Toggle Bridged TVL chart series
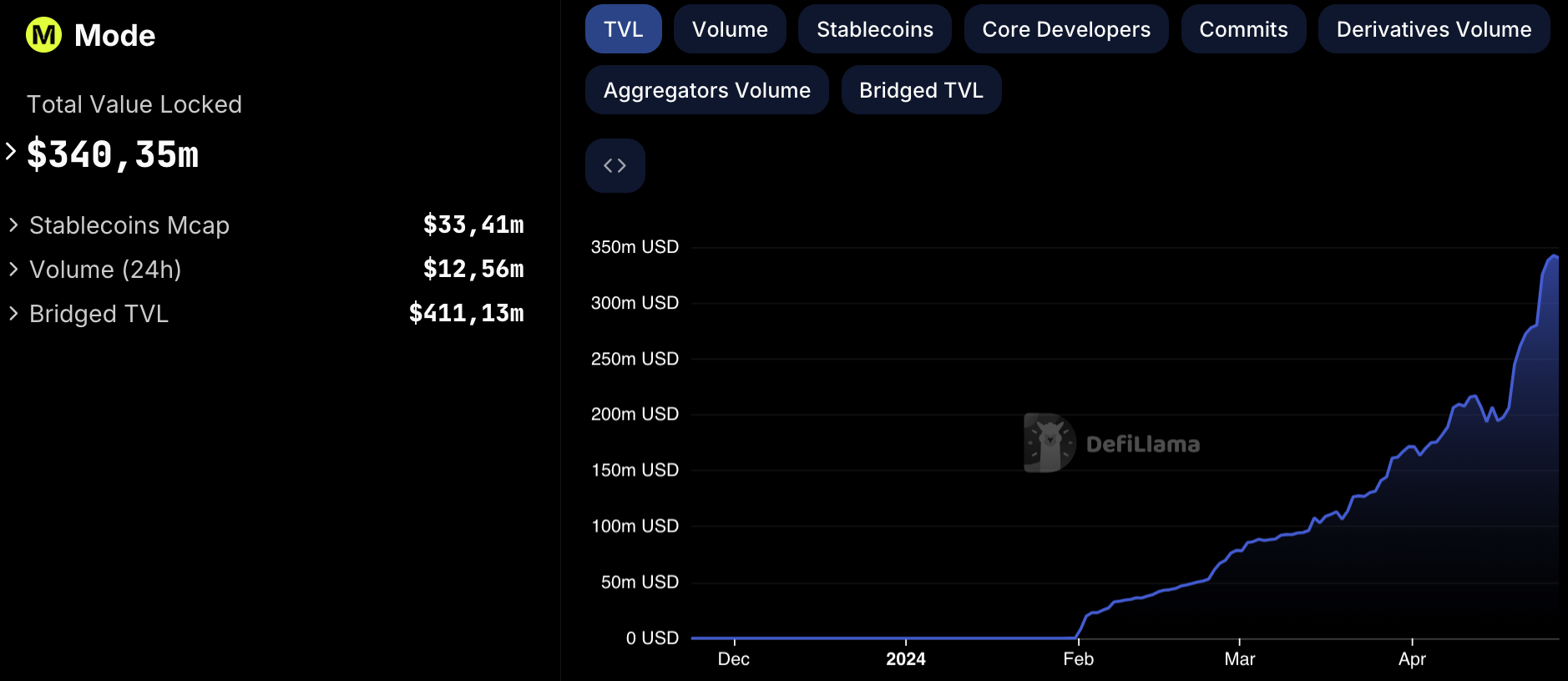 (921, 90)
